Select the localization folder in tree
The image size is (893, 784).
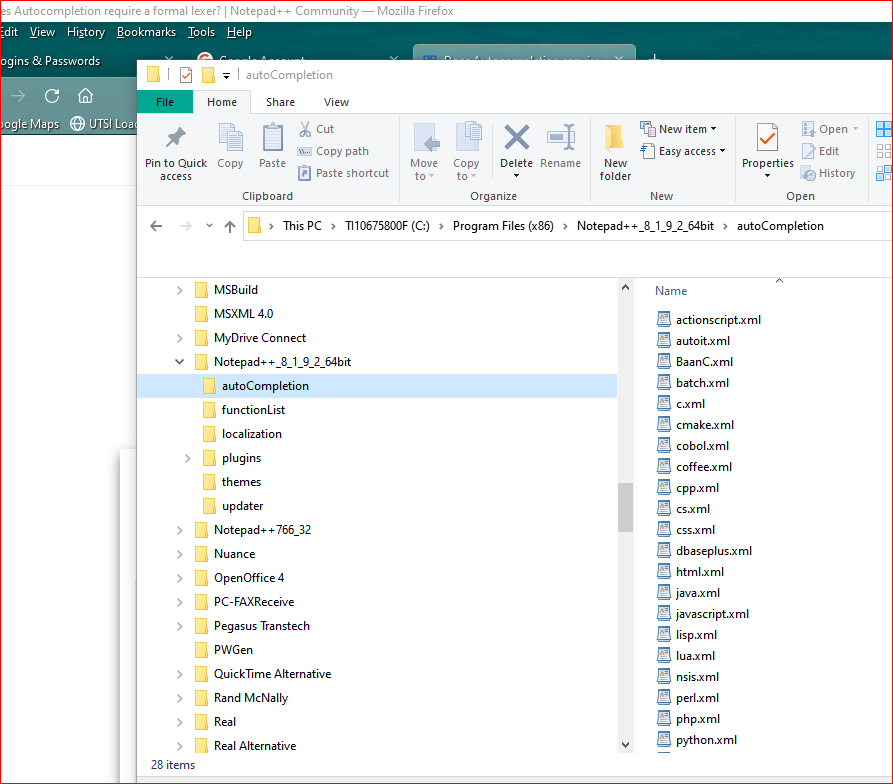(x=252, y=434)
